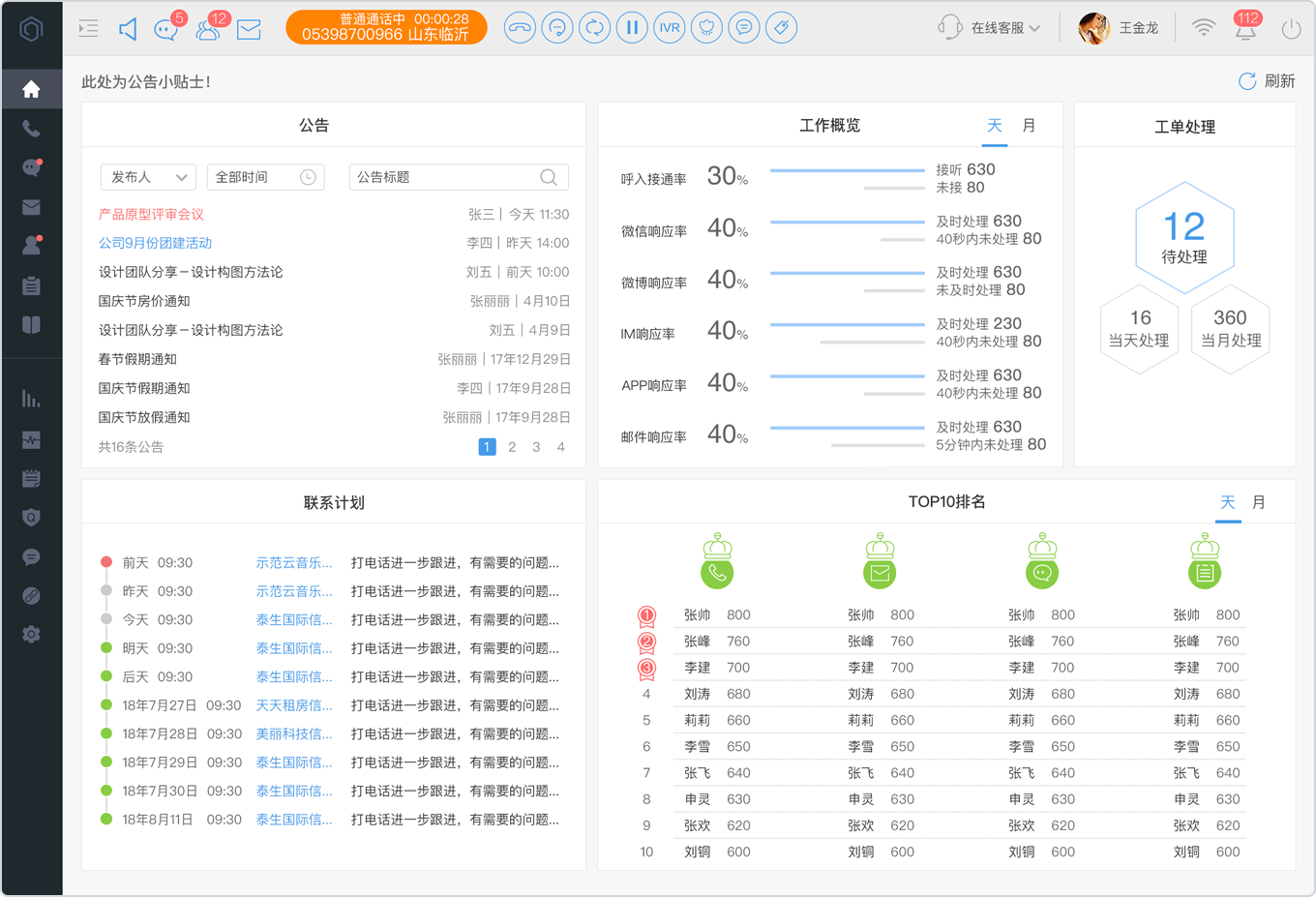Click the Wi-Fi network status icon
The width and height of the screenshot is (1316, 897).
pyautogui.click(x=1203, y=27)
